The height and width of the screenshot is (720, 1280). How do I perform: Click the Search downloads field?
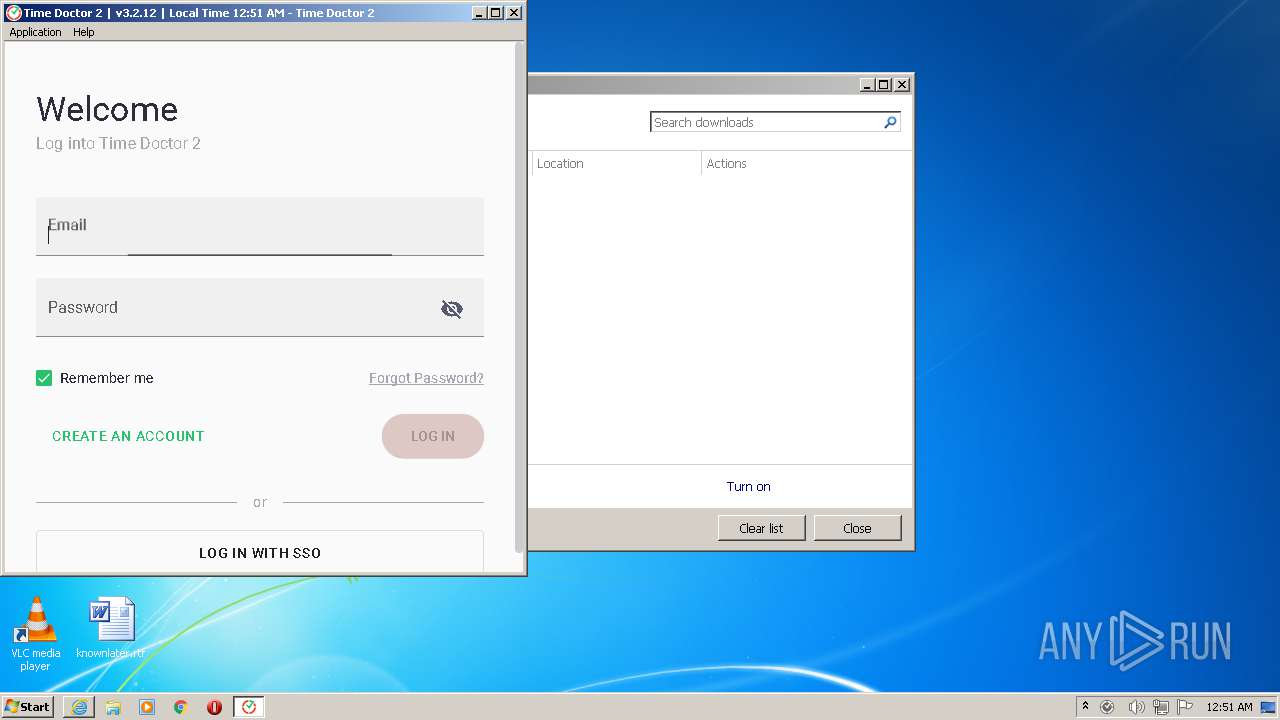[x=766, y=122]
